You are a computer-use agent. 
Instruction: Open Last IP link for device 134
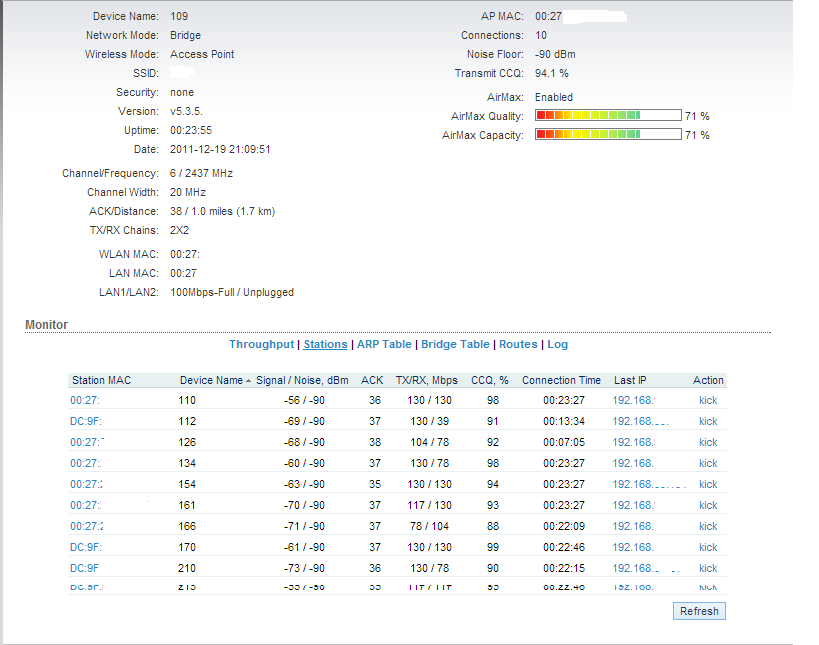tap(632, 463)
